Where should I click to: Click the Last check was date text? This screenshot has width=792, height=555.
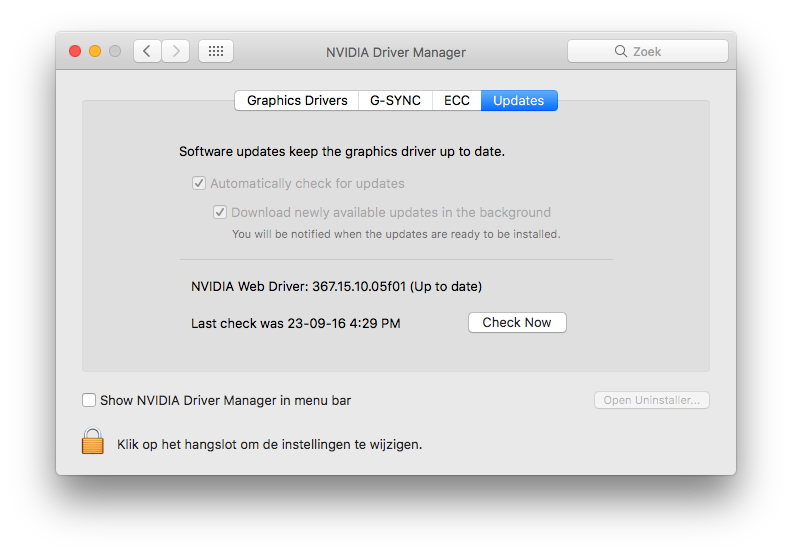click(295, 323)
